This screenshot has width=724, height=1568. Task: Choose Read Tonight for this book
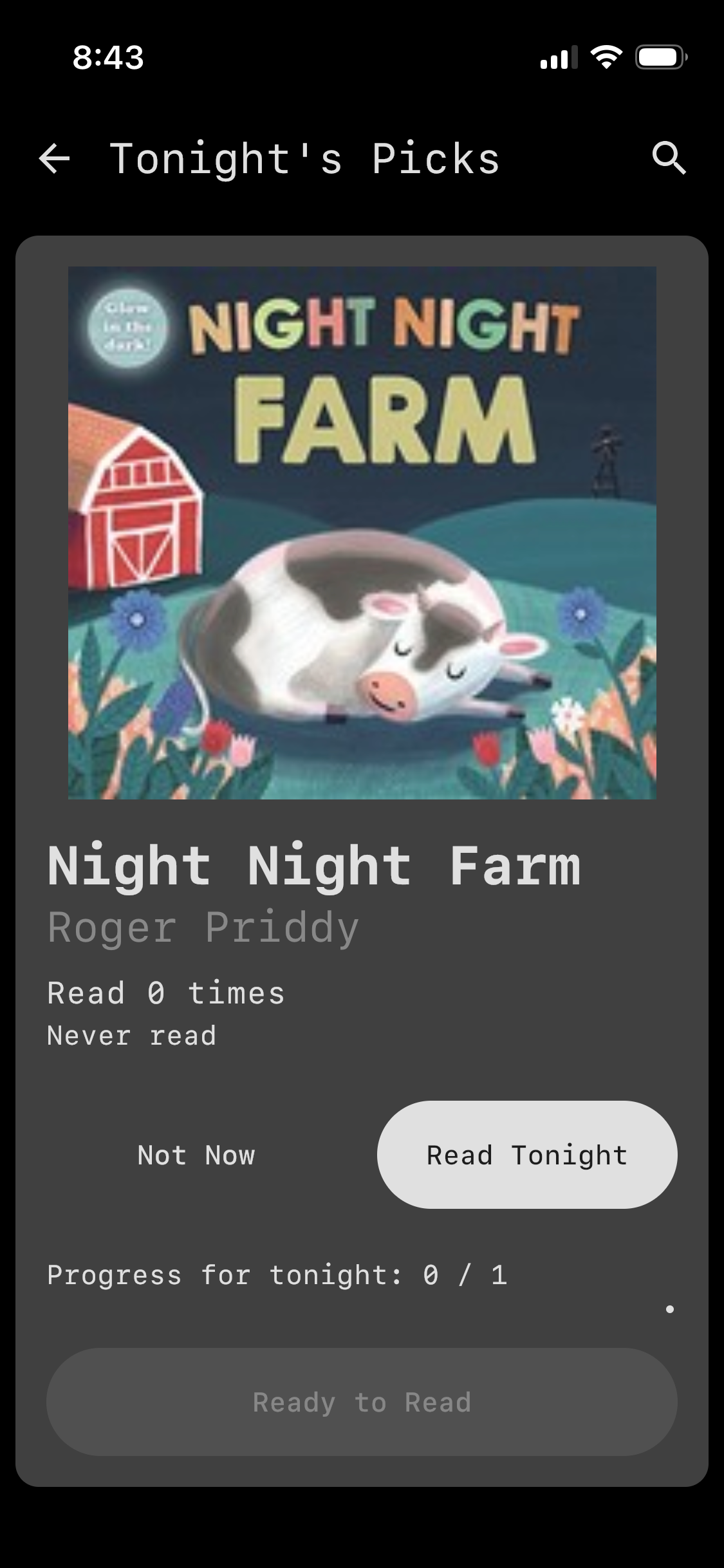[526, 1155]
